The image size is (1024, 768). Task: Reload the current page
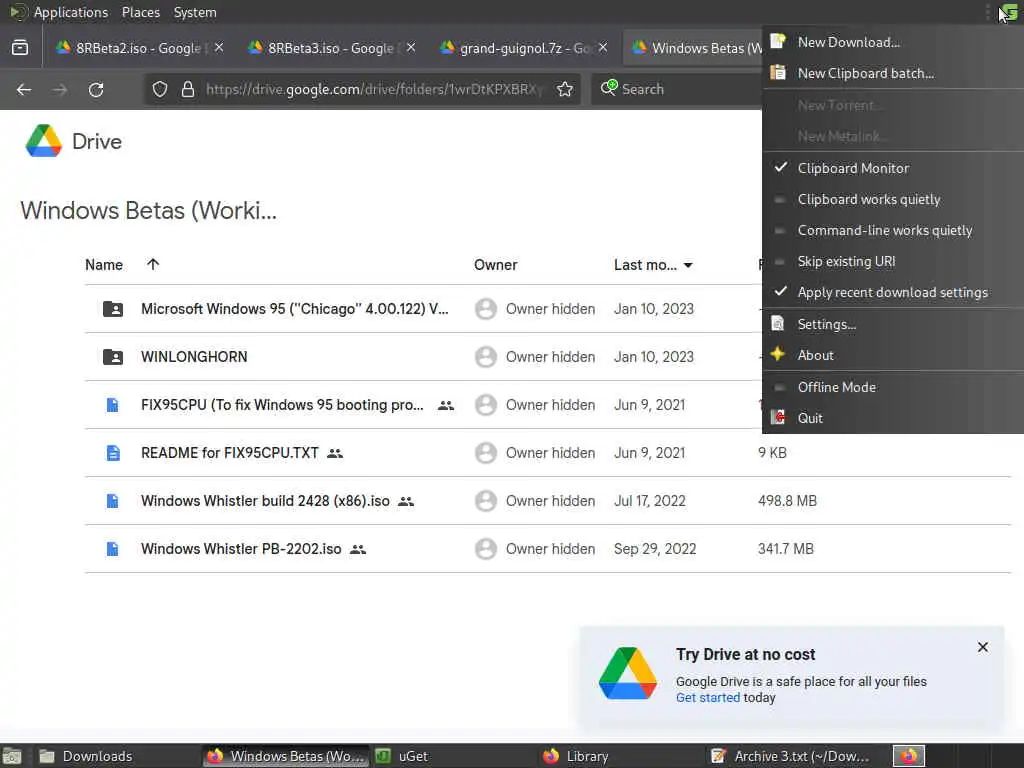(96, 89)
